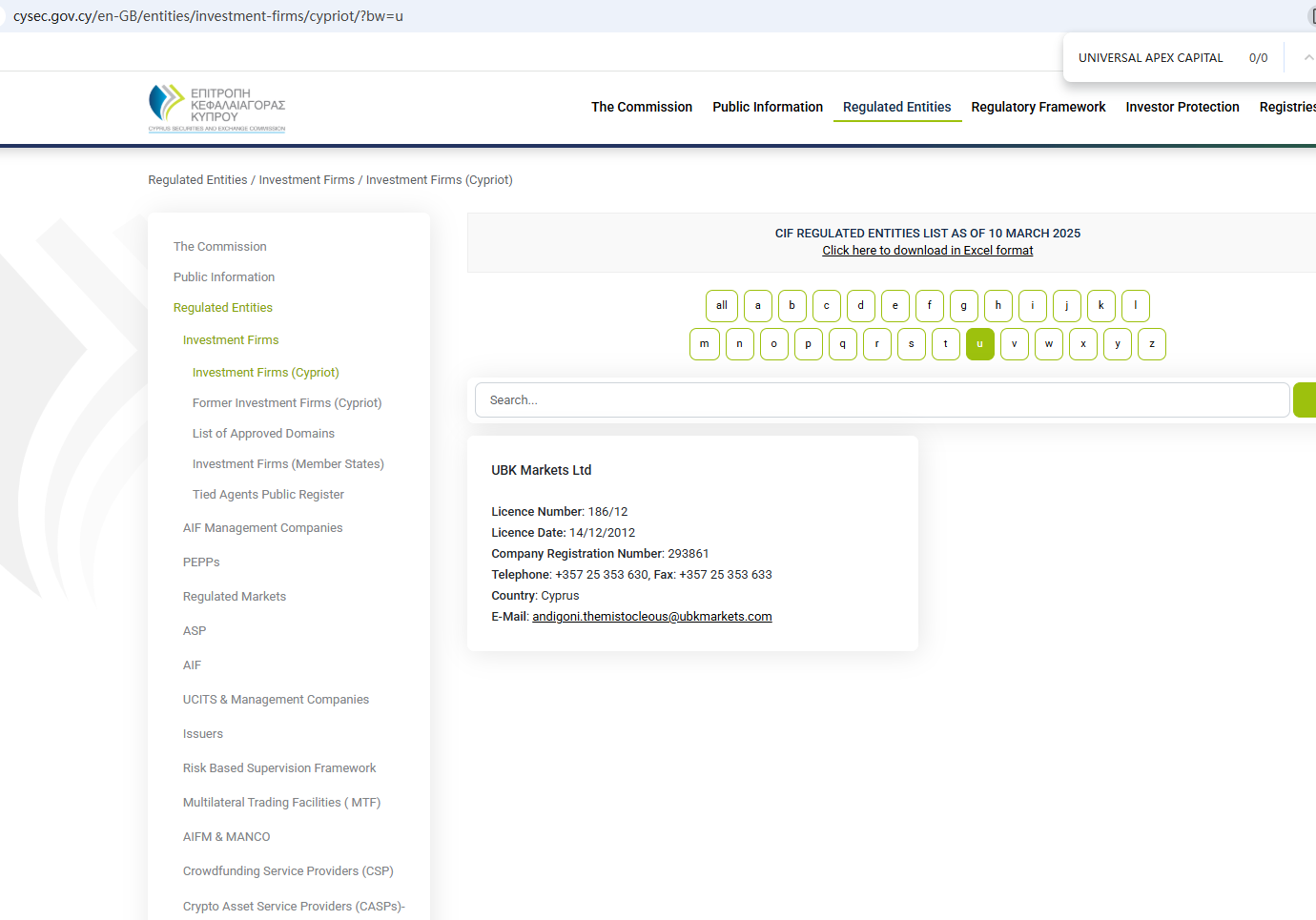Open Investment Firms (Member States) sidebar link

(x=288, y=464)
